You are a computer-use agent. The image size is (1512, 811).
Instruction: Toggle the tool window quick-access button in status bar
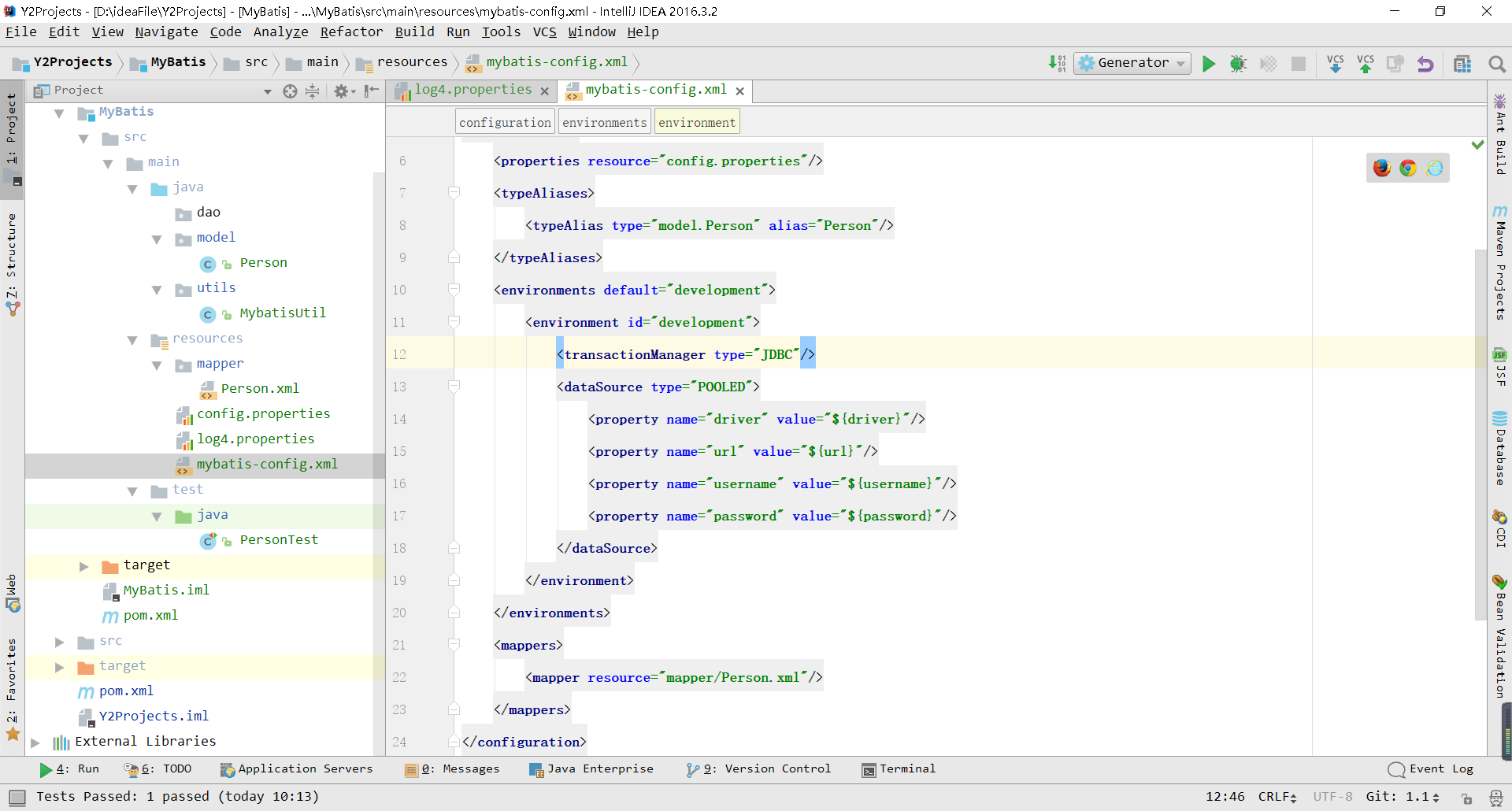(17, 797)
